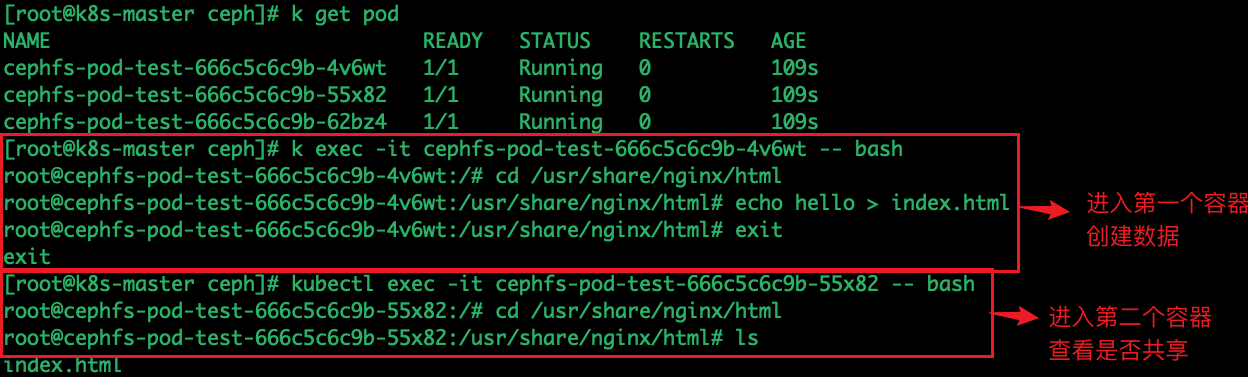Image resolution: width=1248 pixels, height=377 pixels.
Task: Click the RESTARTS column header
Action: click(x=687, y=41)
